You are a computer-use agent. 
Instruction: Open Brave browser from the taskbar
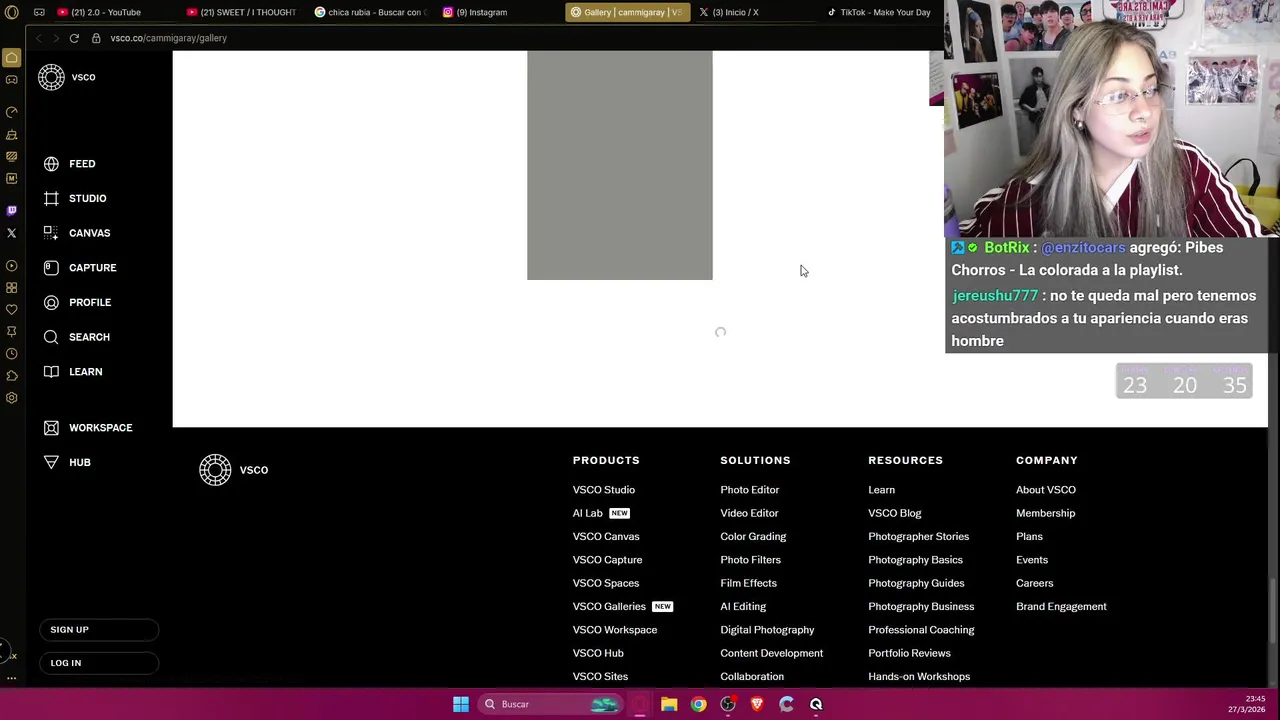(x=757, y=704)
